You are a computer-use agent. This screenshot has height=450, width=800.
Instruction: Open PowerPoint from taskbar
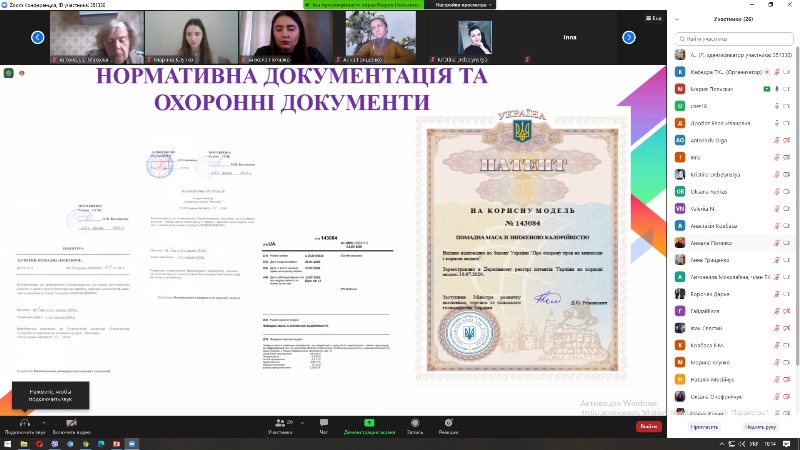pyautogui.click(x=116, y=444)
